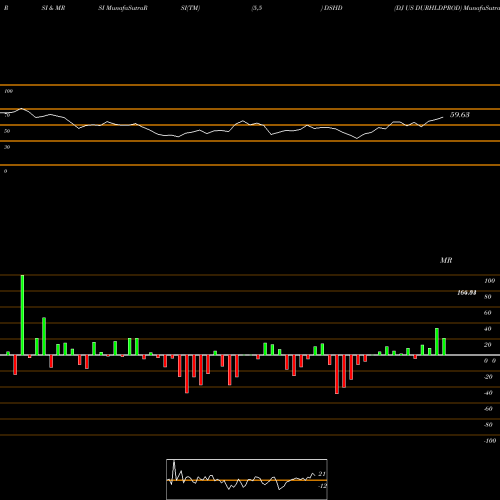Click the 'DSHD' symbol text
This screenshot has height=500, width=500.
pyautogui.click(x=333, y=8)
